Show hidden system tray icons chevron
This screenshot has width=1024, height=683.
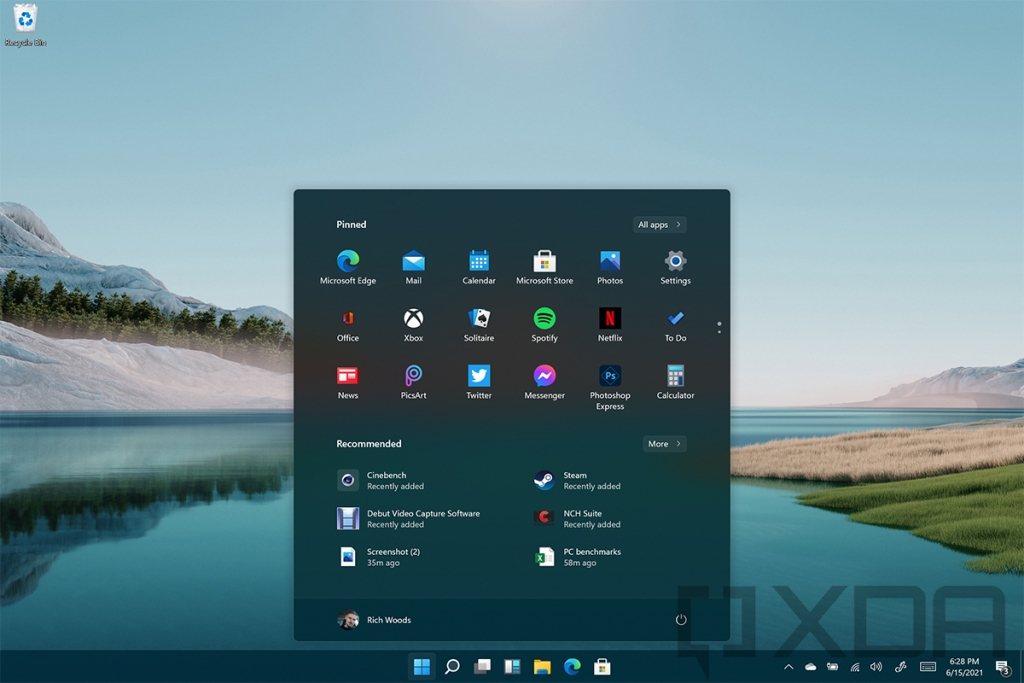pos(788,667)
